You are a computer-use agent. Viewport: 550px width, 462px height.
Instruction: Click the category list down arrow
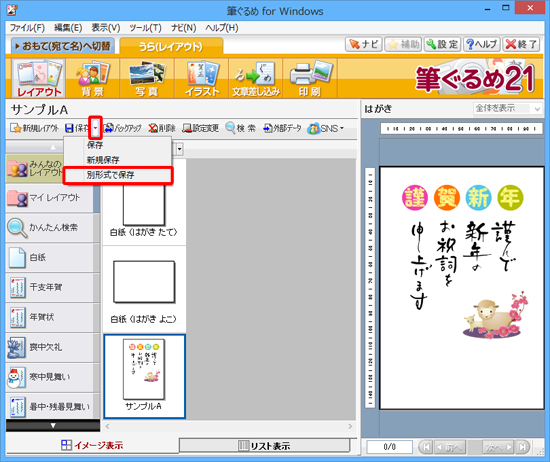pyautogui.click(x=53, y=426)
